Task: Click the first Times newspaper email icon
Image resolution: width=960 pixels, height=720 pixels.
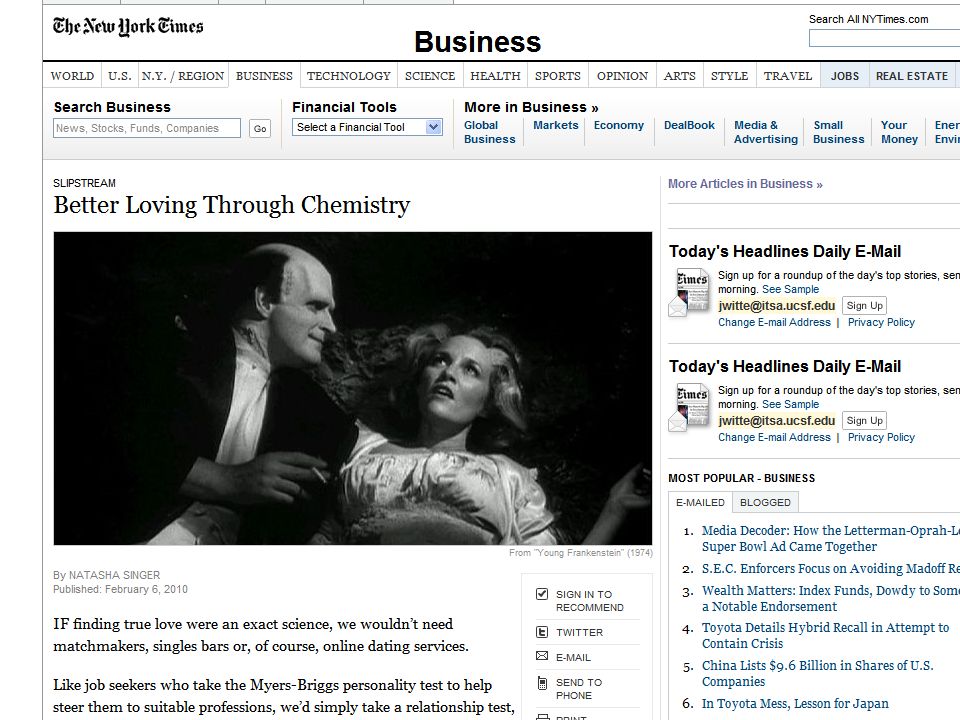Action: click(689, 293)
